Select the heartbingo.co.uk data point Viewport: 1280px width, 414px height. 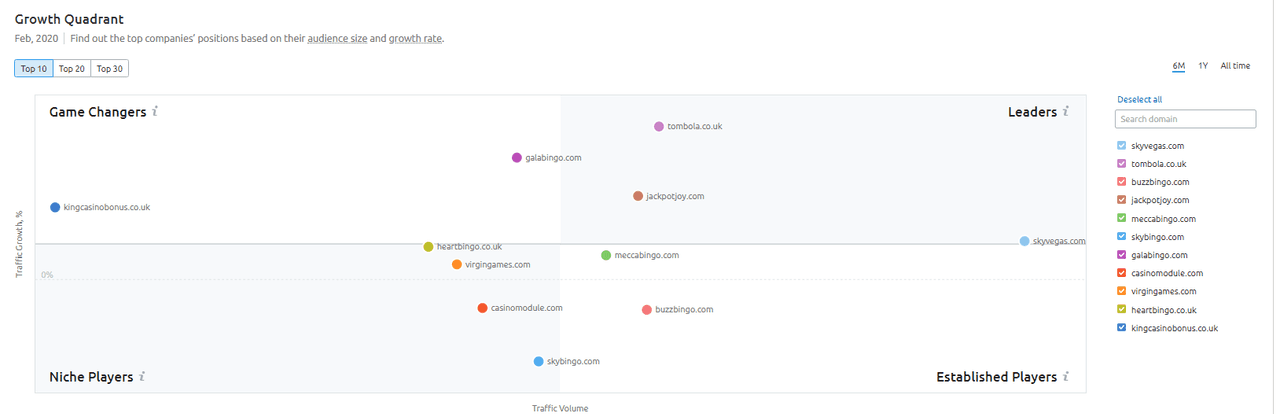pyautogui.click(x=428, y=246)
